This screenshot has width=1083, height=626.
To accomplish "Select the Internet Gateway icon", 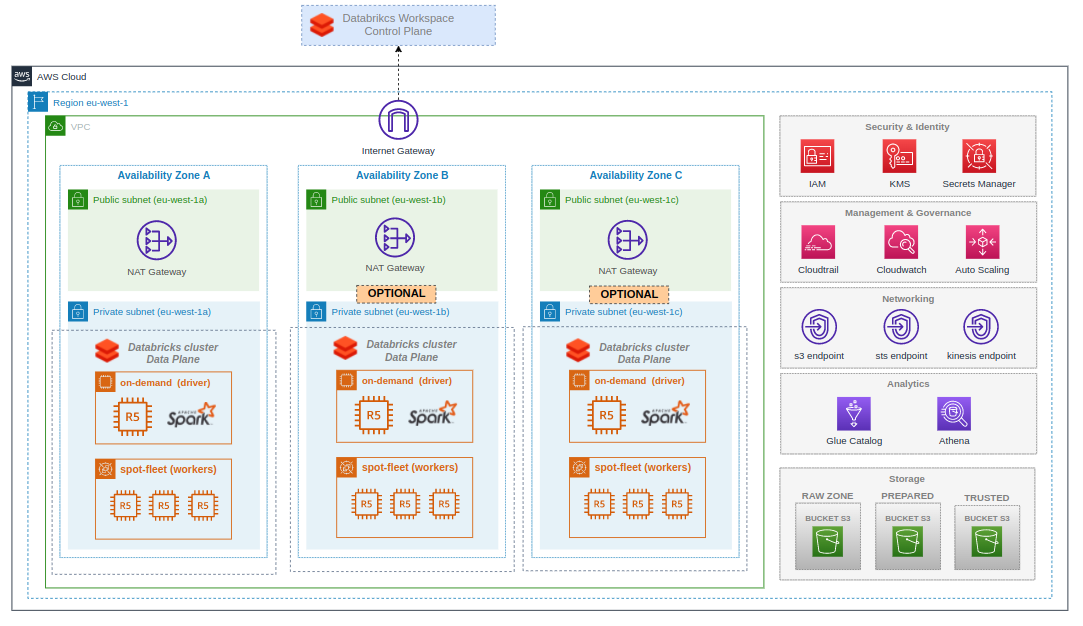I will [398, 120].
